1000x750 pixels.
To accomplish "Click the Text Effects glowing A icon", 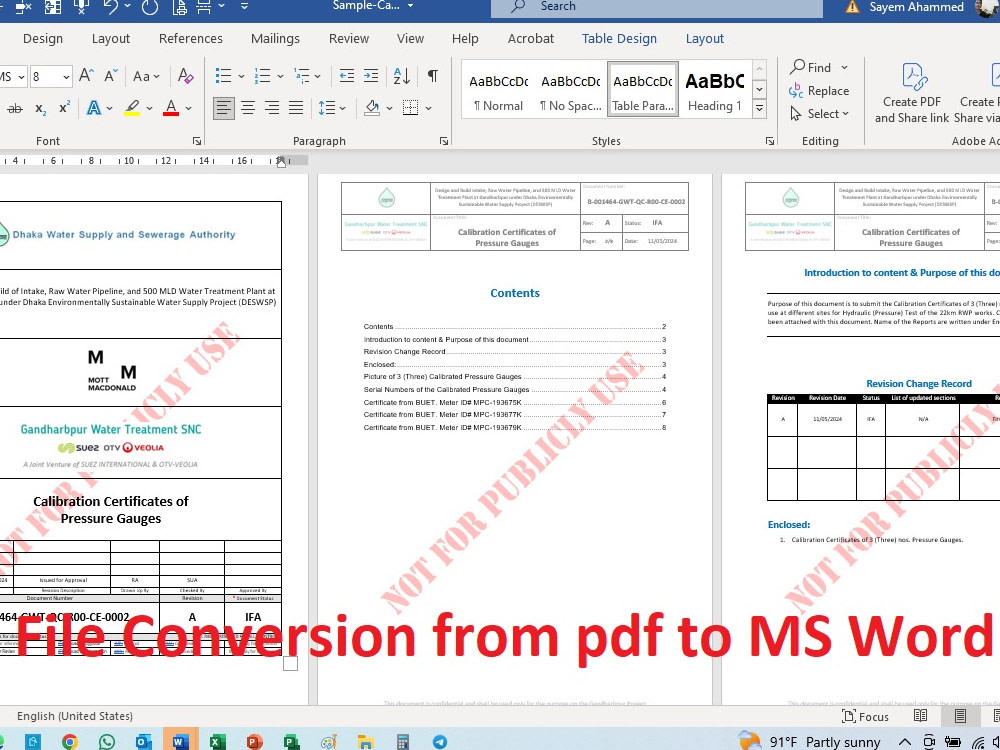I will tap(94, 108).
